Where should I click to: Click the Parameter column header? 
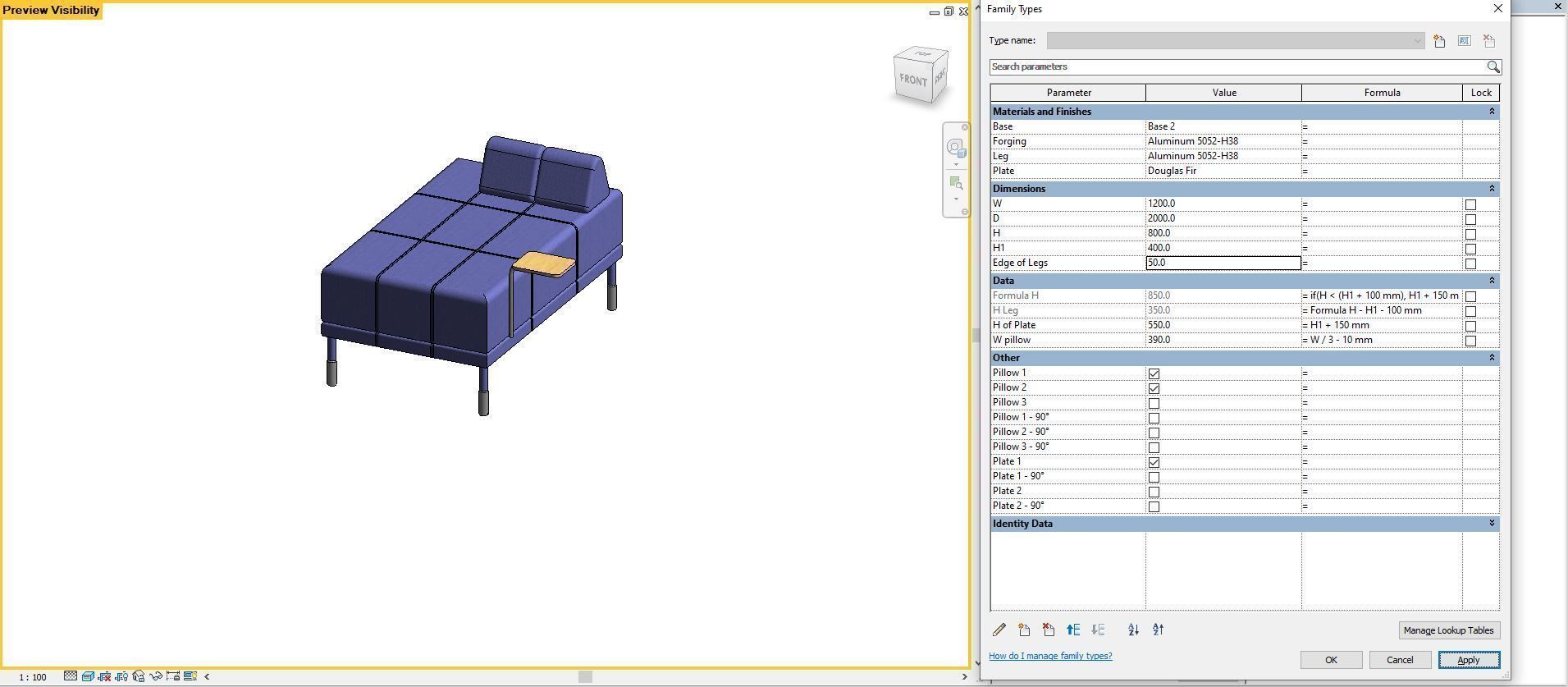pos(1068,93)
